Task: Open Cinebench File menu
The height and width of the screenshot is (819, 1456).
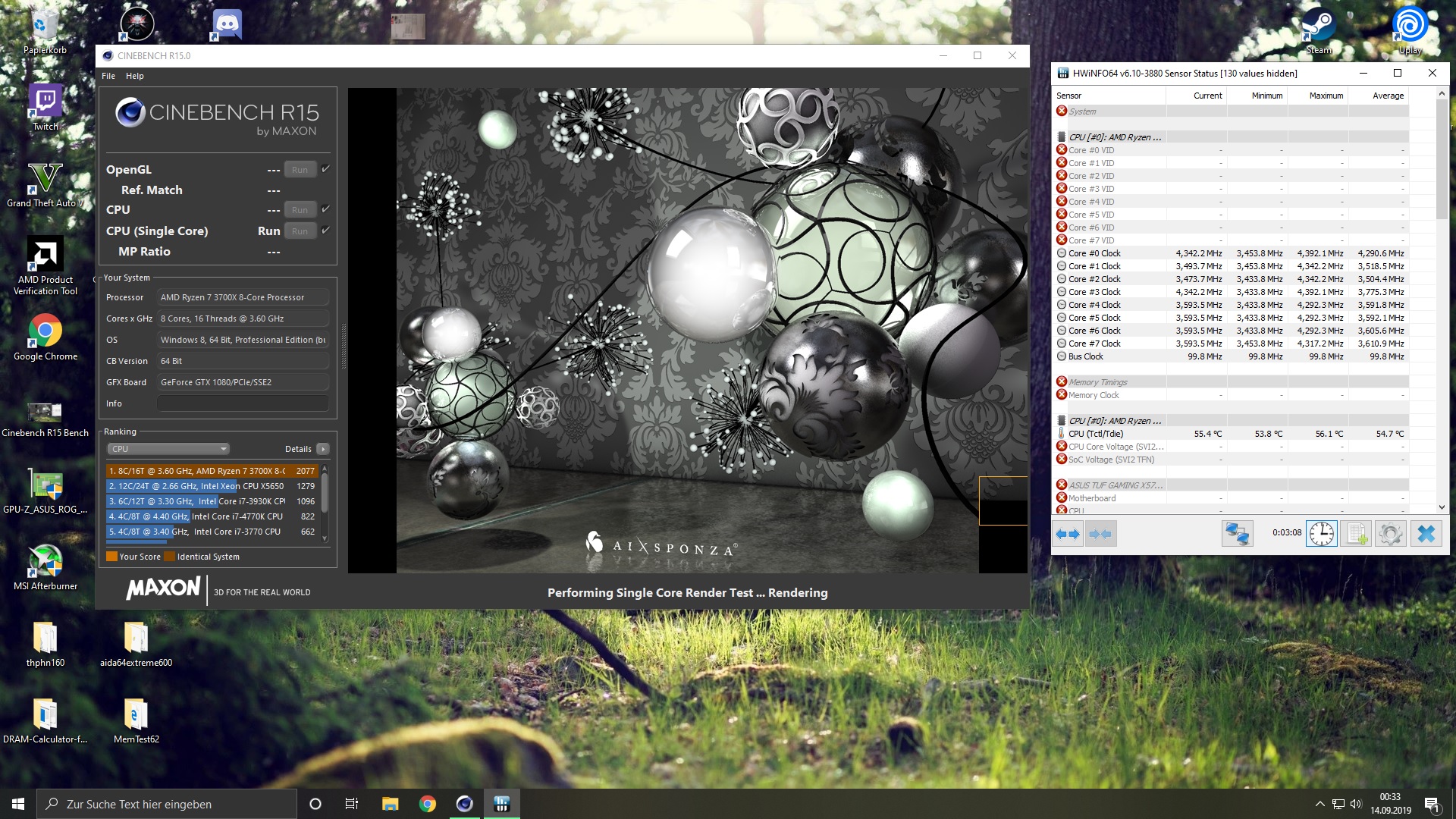Action: click(x=108, y=76)
